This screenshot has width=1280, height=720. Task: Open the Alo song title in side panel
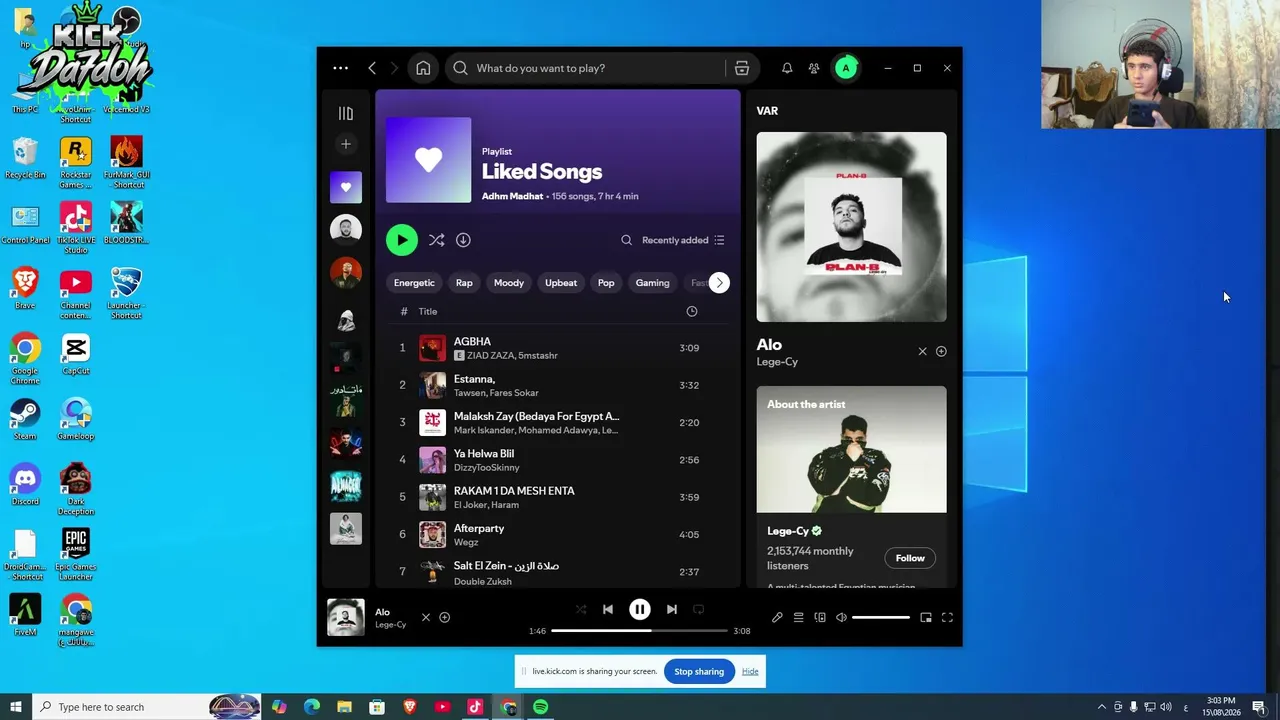pyautogui.click(x=769, y=345)
